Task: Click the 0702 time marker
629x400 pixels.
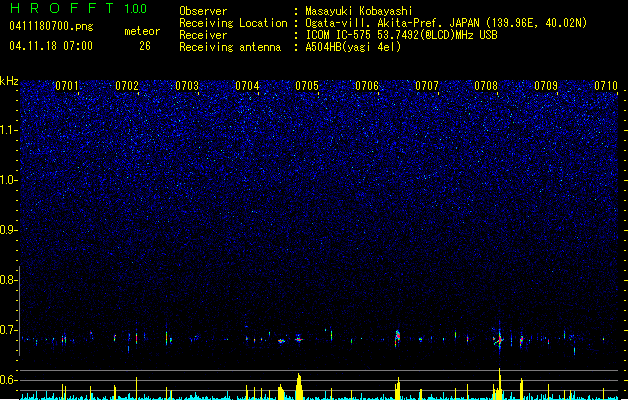Action: click(x=127, y=86)
